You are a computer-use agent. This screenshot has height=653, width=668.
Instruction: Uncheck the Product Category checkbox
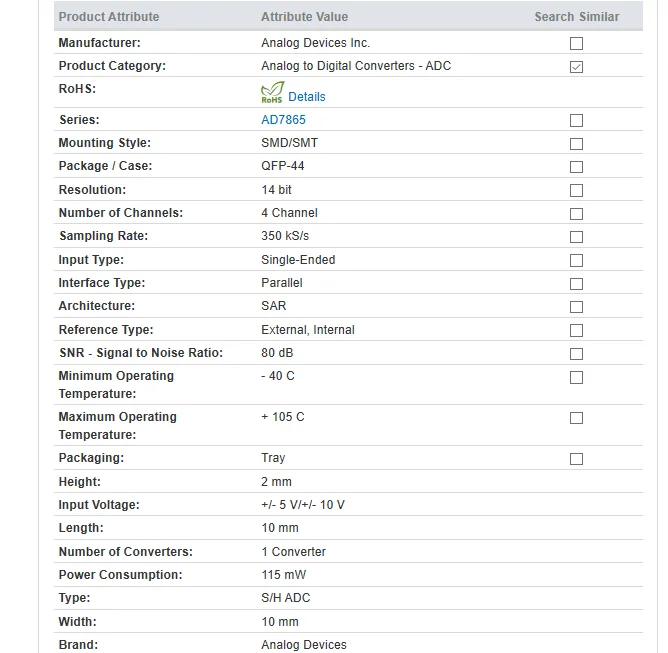[576, 67]
